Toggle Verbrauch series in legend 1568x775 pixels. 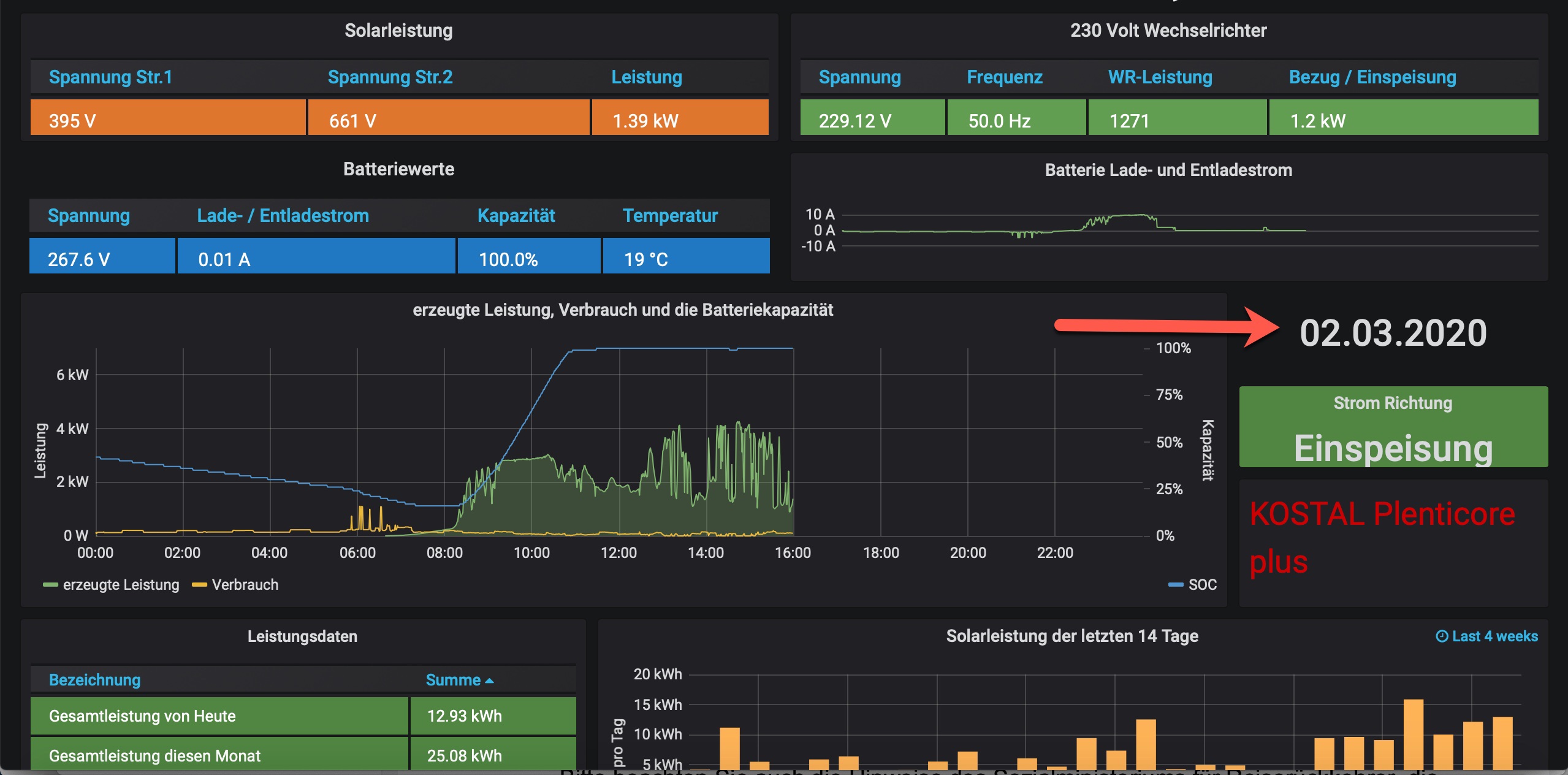[245, 585]
